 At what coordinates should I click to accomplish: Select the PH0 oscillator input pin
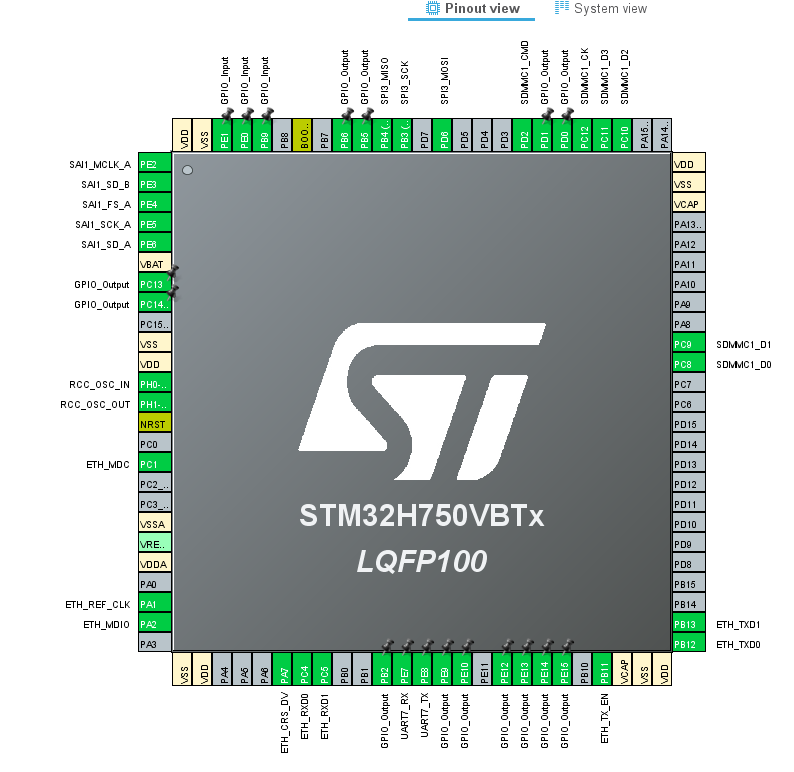[155, 384]
